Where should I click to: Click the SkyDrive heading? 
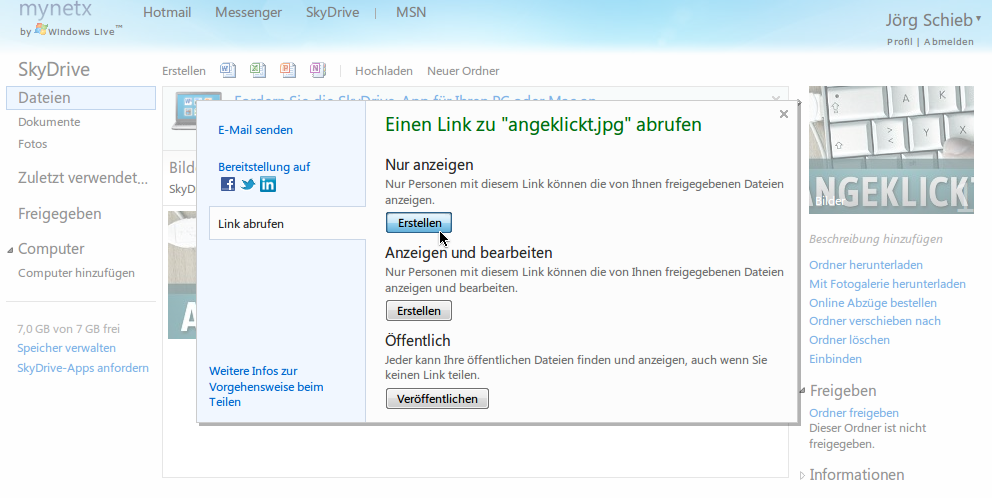(54, 70)
